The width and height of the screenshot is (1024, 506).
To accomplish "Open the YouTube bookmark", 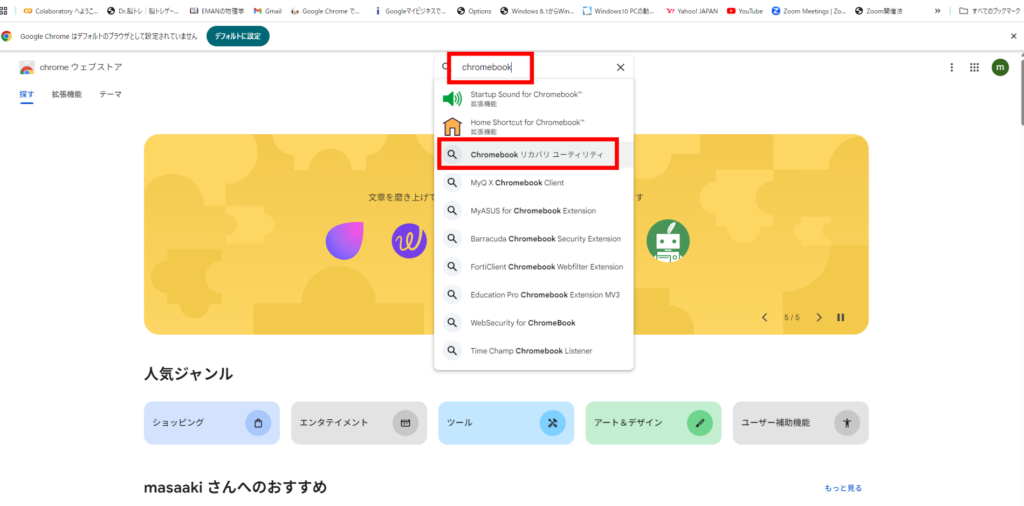I will 745,11.
